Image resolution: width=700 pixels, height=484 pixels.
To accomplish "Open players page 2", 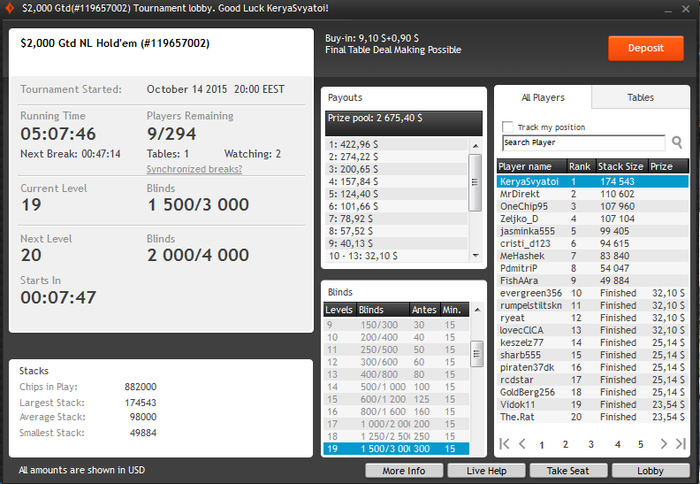I will [565, 444].
